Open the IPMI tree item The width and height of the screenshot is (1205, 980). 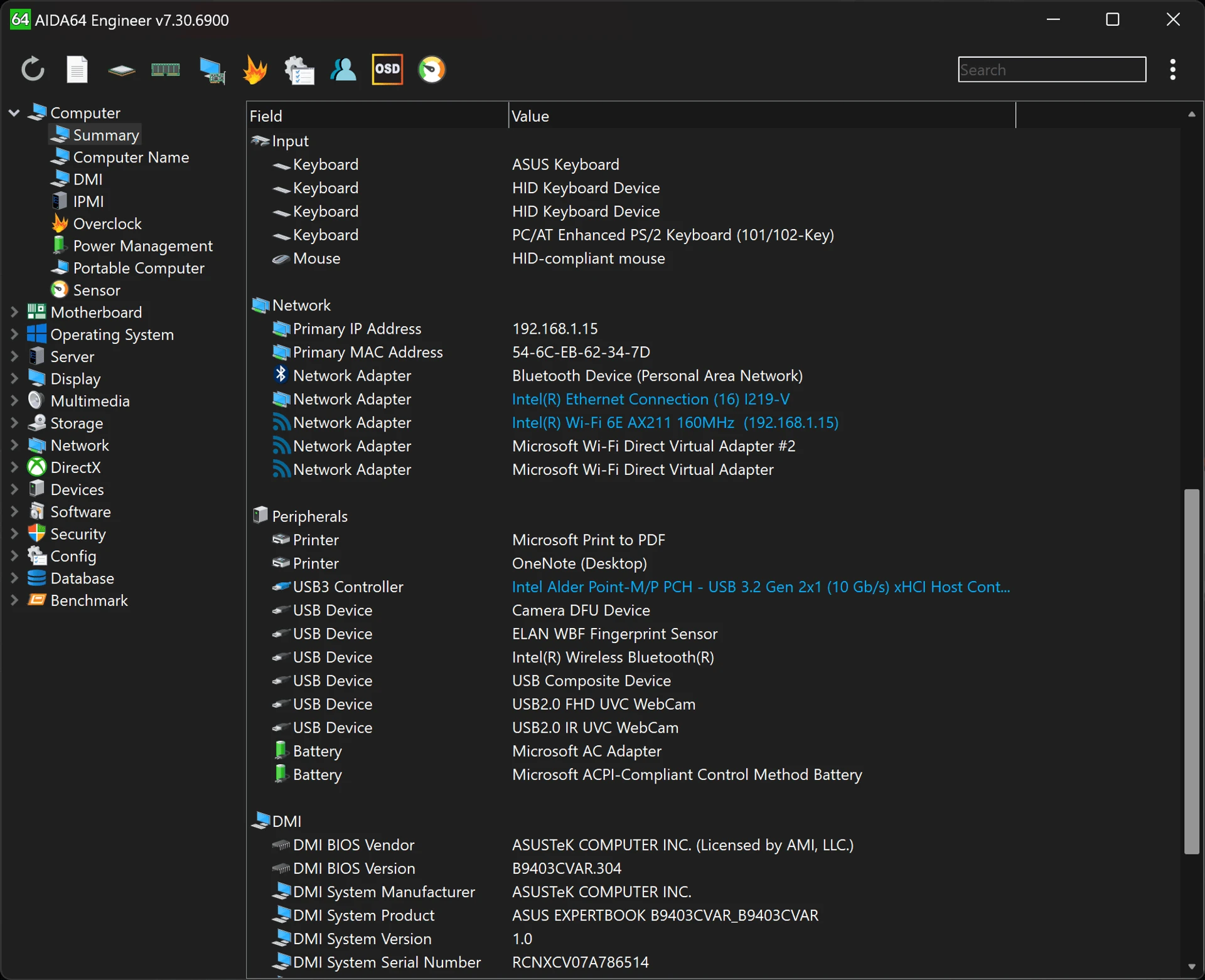77,201
